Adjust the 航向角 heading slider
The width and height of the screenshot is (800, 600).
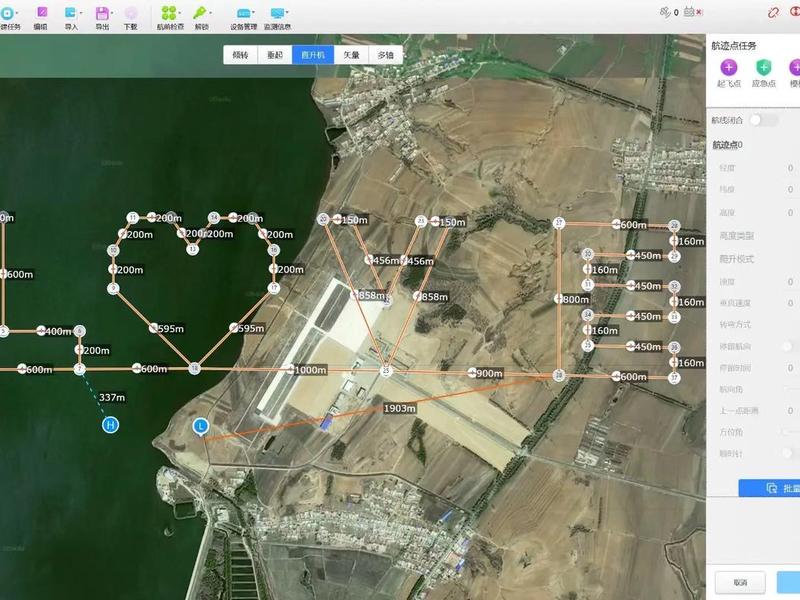point(791,389)
